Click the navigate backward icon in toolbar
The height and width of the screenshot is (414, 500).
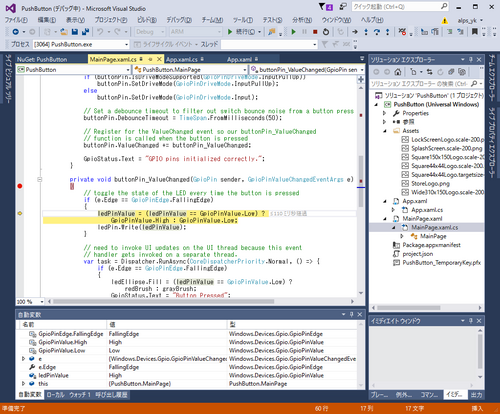coord(15,32)
